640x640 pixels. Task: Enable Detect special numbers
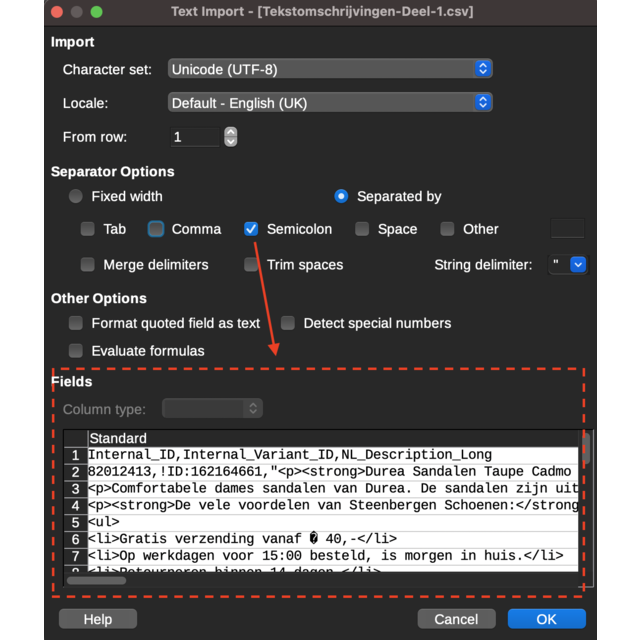[288, 323]
